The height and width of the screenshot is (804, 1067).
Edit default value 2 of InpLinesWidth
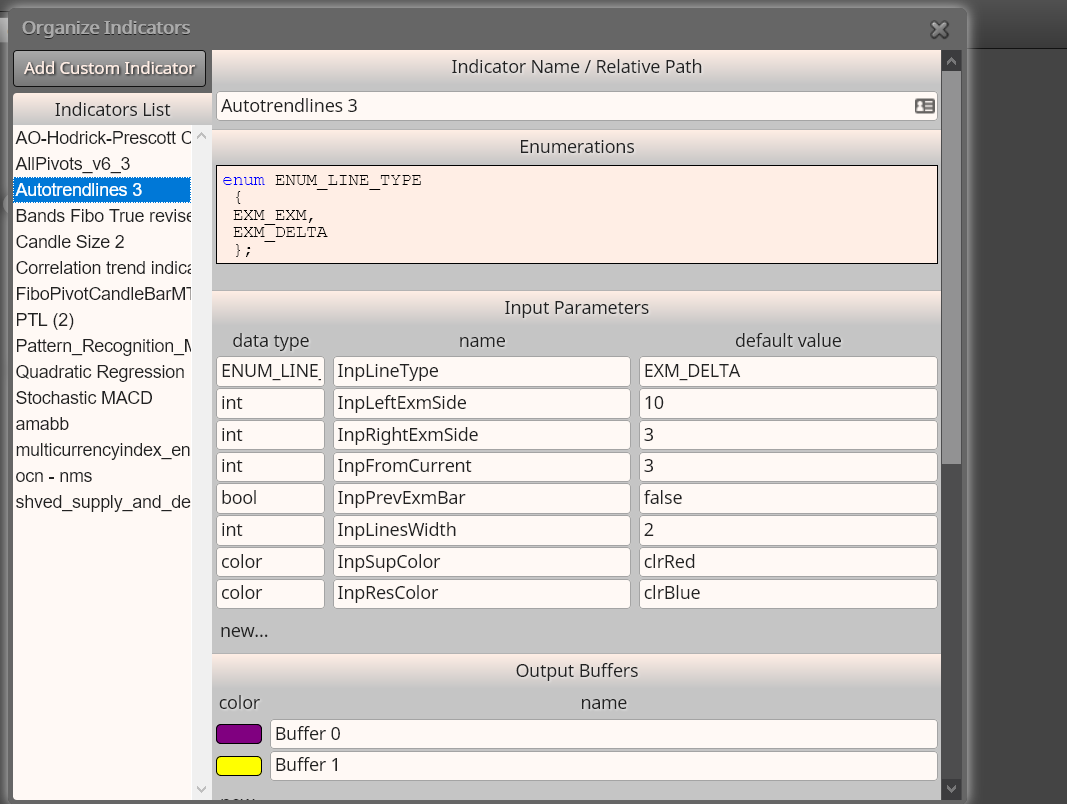pos(788,530)
